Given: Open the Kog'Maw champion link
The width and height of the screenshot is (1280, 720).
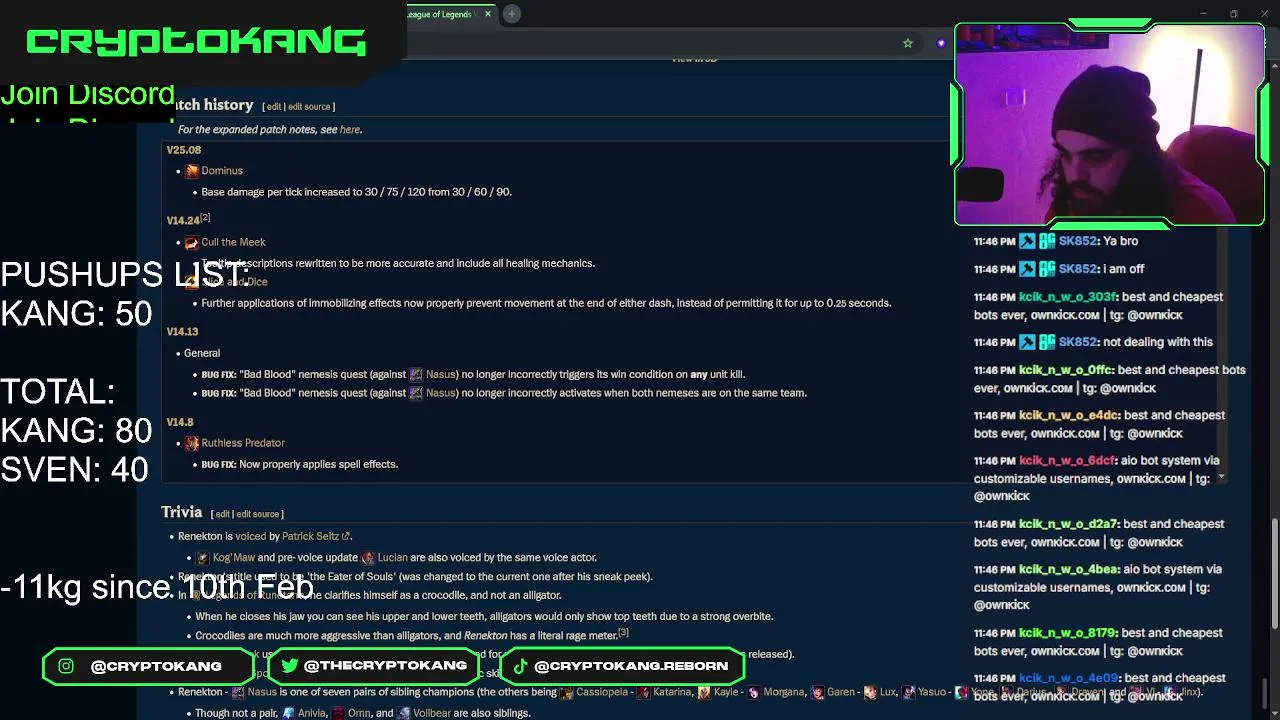Looking at the screenshot, I should (234, 558).
